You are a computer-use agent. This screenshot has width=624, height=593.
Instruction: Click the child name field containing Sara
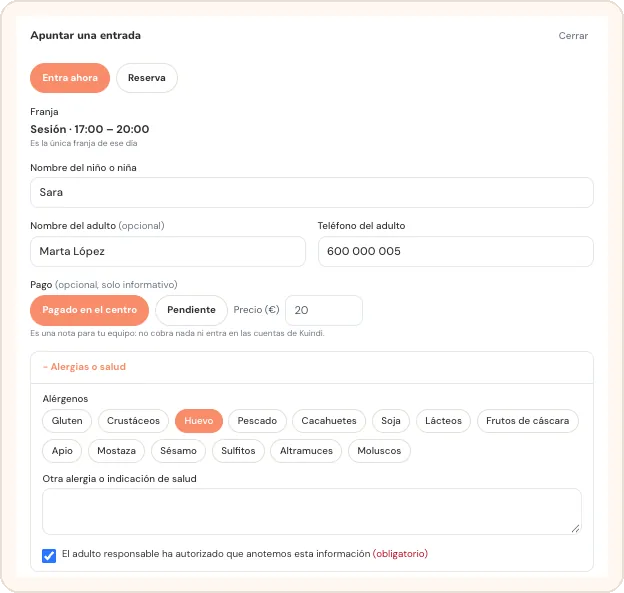pos(312,192)
